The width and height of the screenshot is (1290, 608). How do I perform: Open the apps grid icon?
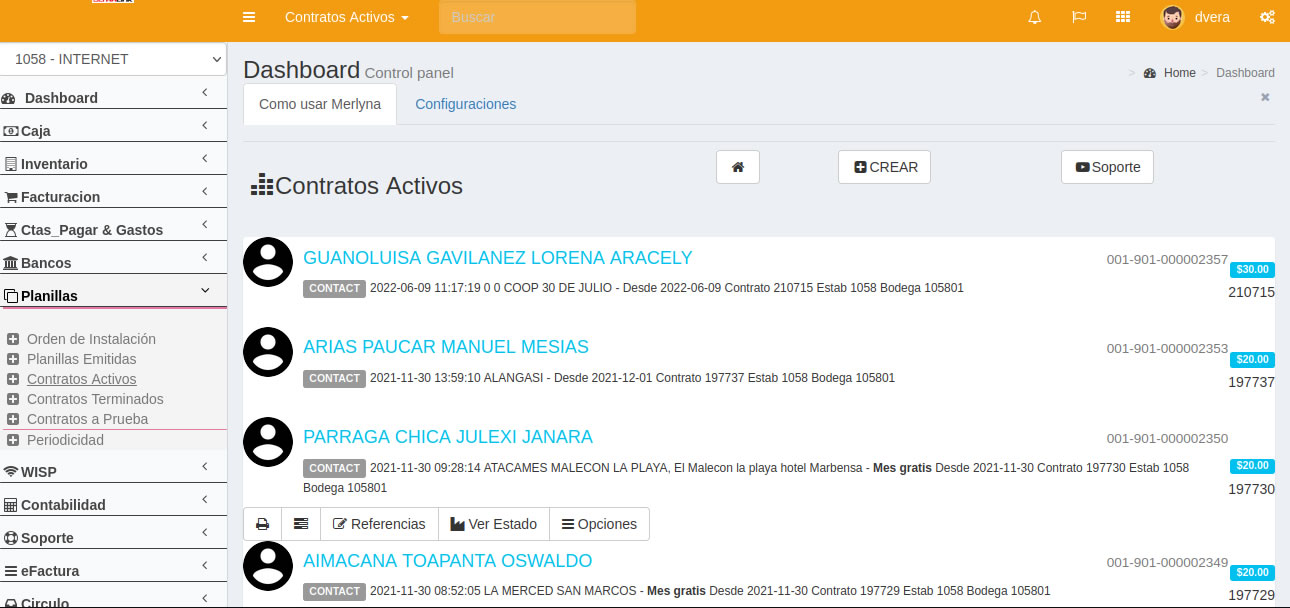1123,17
